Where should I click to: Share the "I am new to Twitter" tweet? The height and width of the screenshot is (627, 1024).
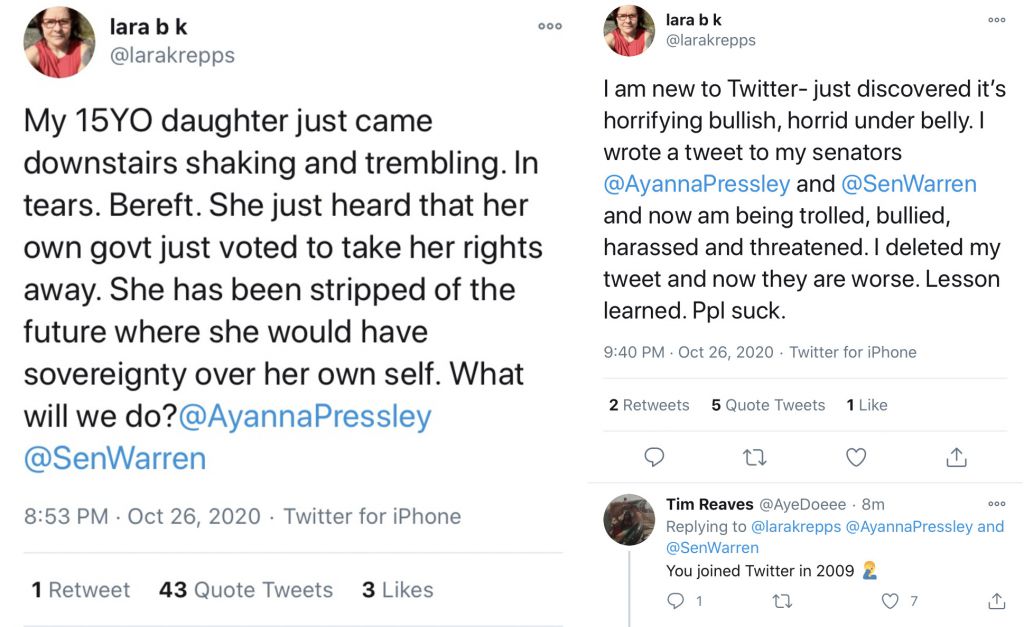[956, 457]
